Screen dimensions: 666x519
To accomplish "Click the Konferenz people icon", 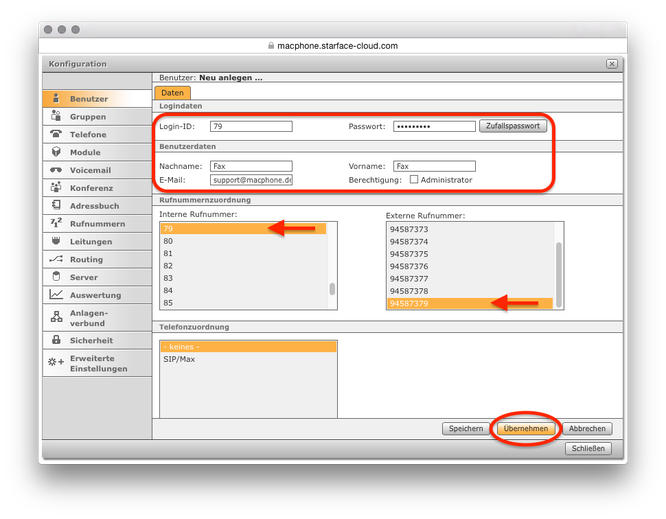I will tap(56, 187).
